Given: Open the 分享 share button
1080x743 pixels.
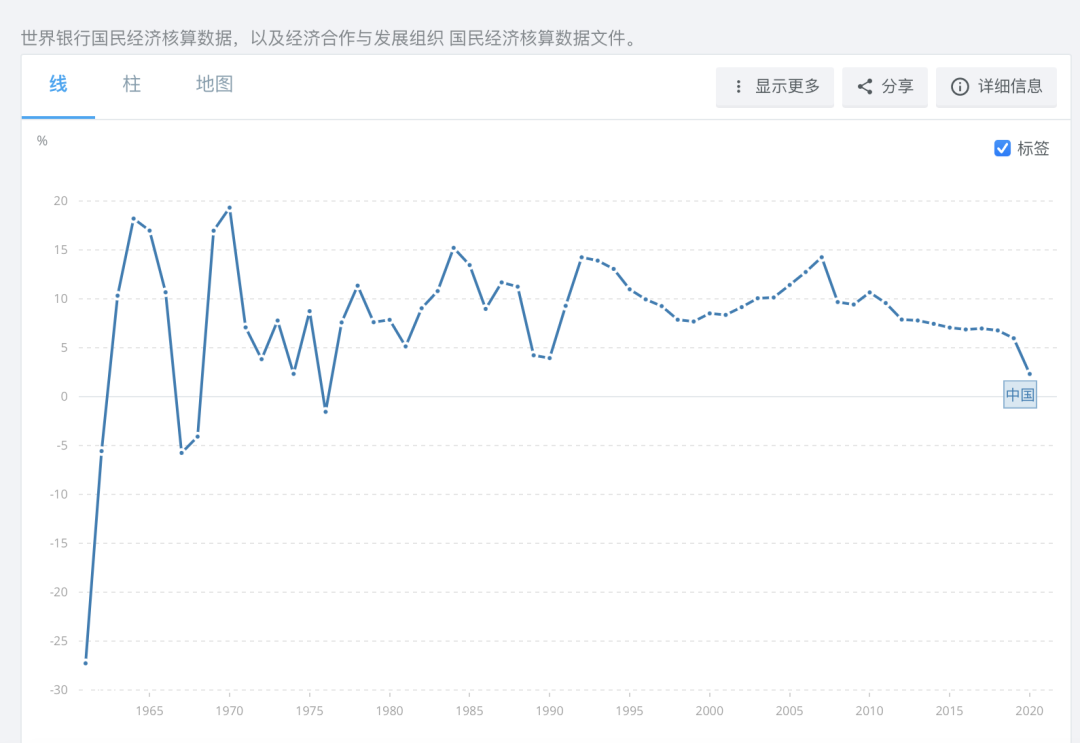Looking at the screenshot, I should point(885,87).
